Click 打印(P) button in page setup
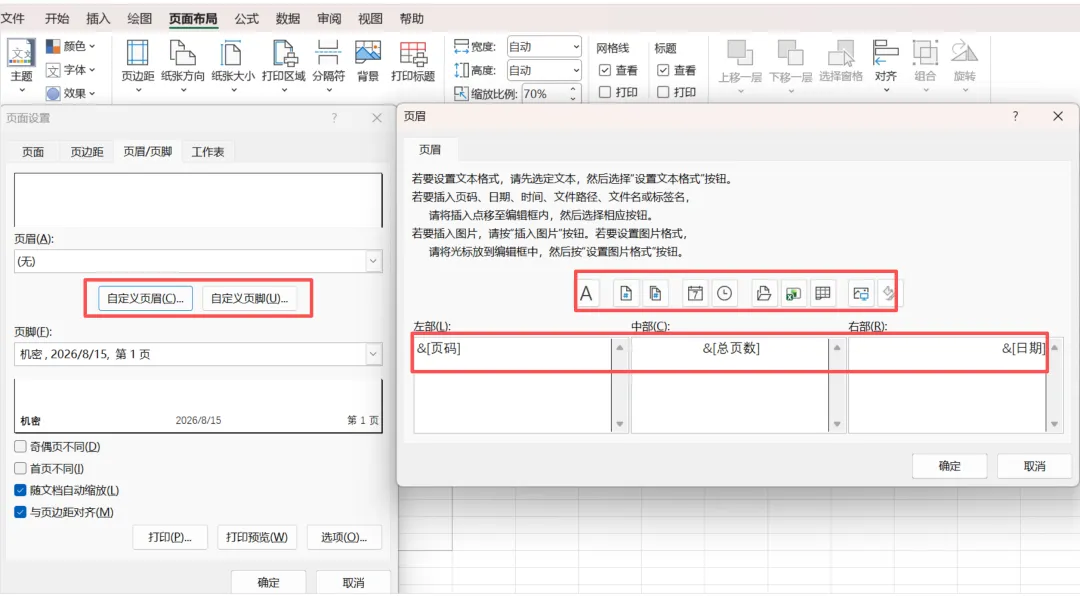The image size is (1080, 602). [169, 537]
